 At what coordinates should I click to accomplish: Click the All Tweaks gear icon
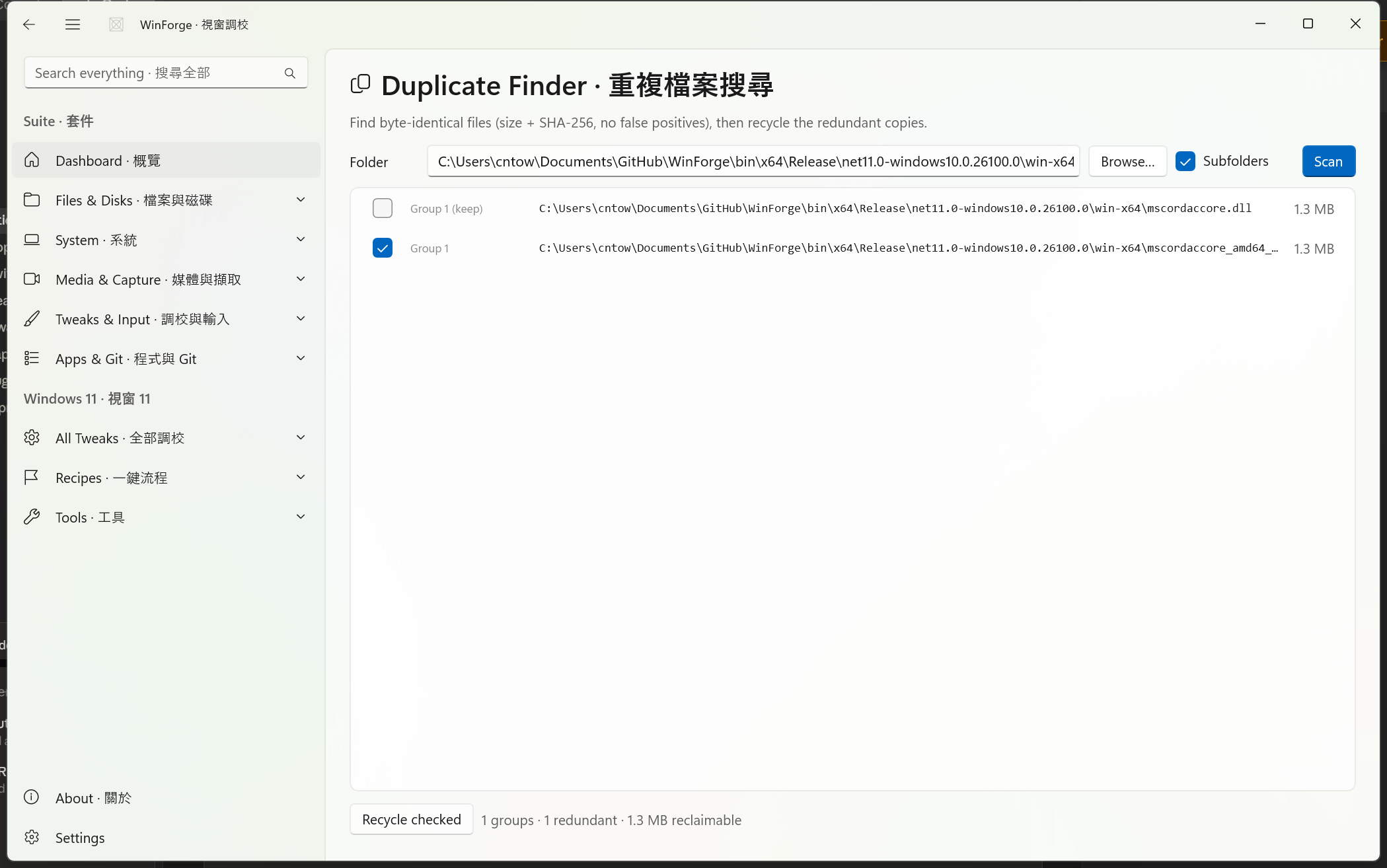(32, 438)
